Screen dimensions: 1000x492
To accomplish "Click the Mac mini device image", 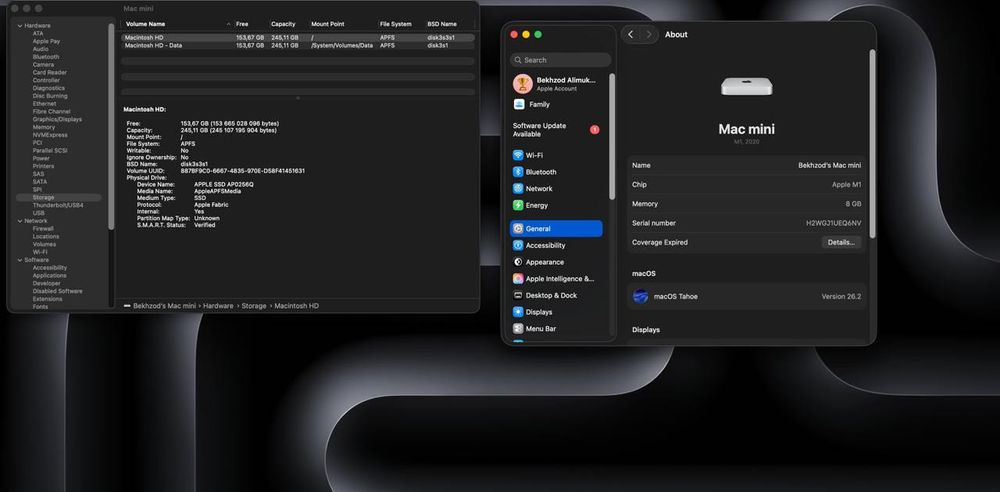I will (x=746, y=86).
